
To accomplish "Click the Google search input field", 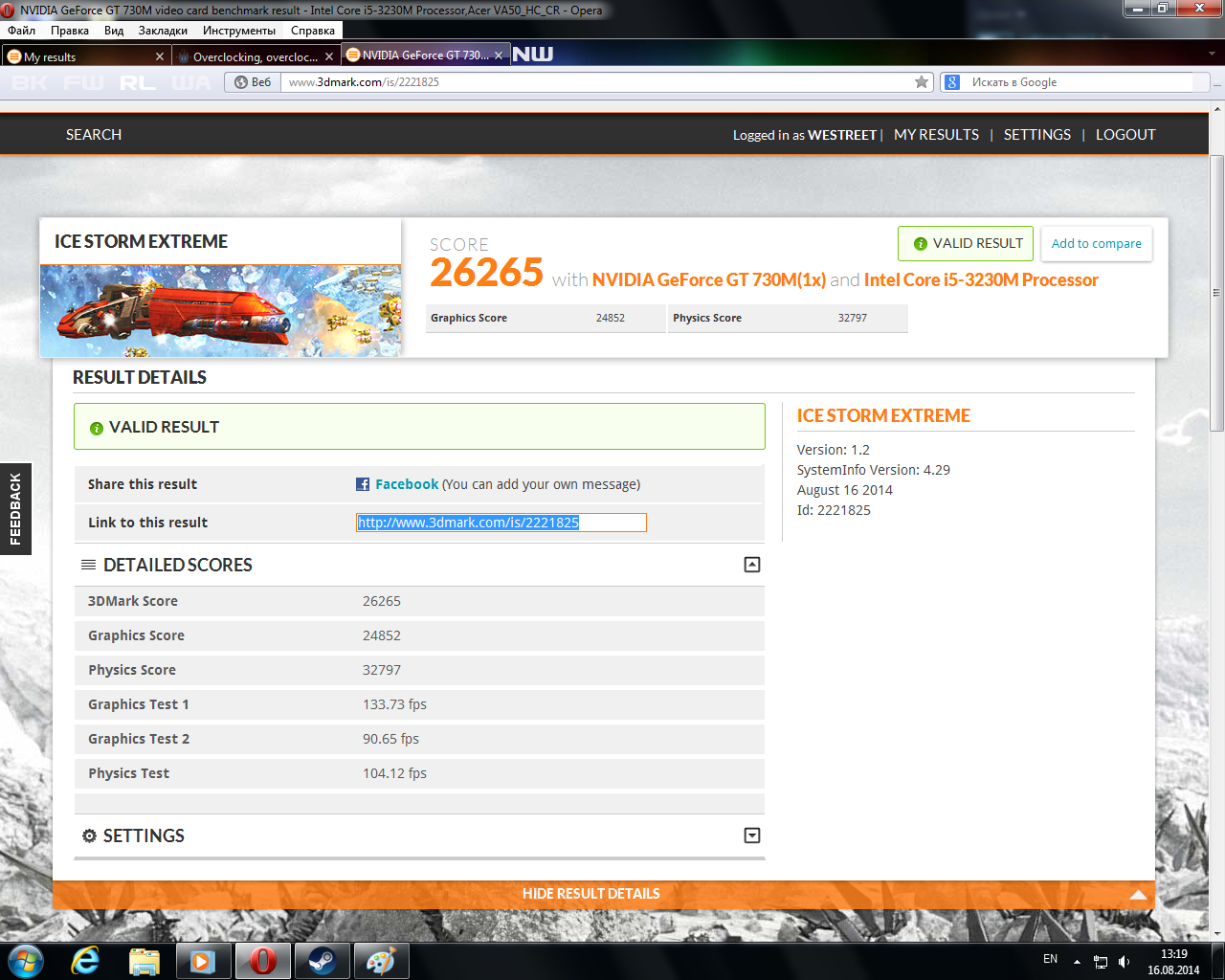I will coord(1080,82).
